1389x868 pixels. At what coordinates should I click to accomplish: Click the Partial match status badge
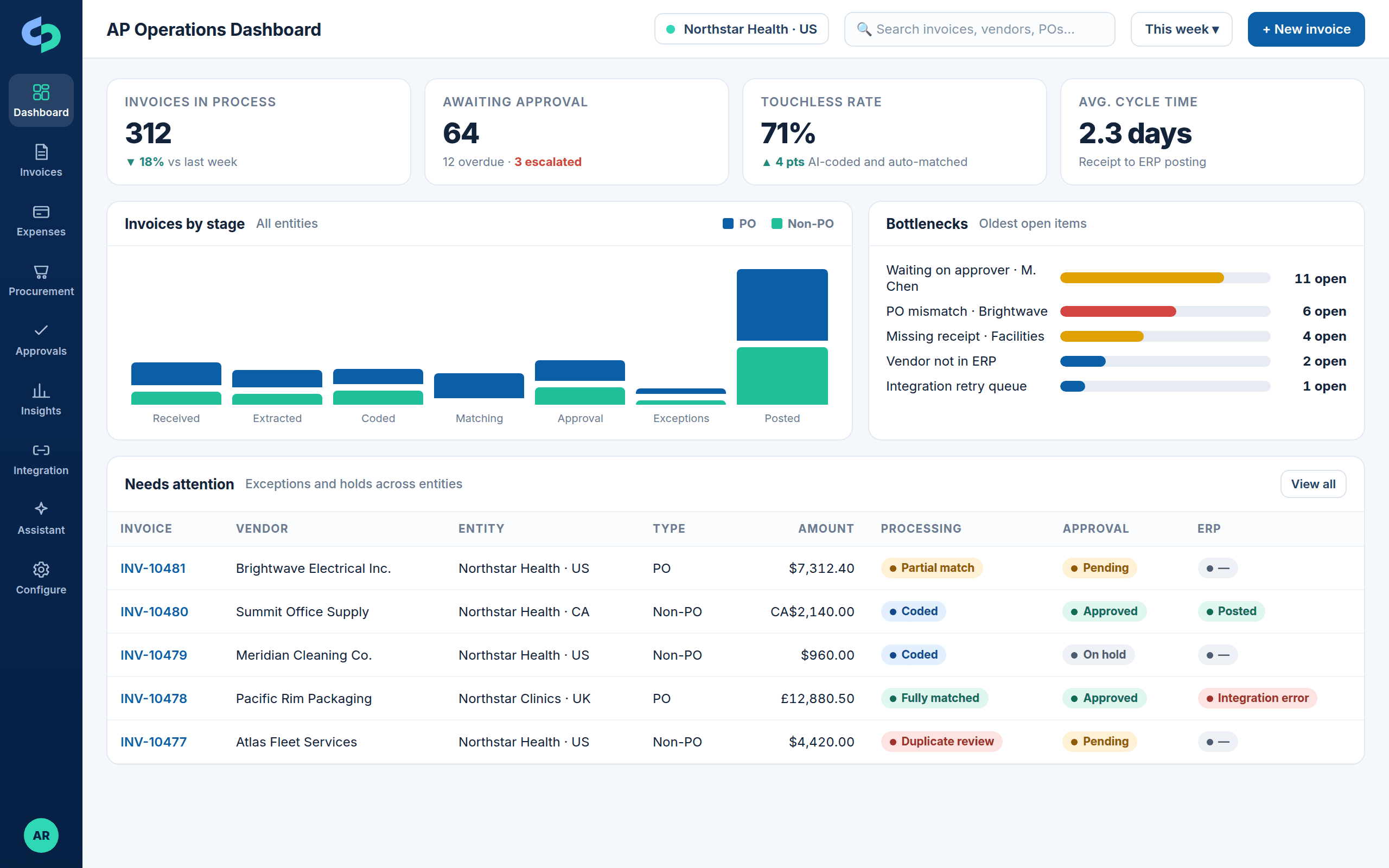(932, 568)
